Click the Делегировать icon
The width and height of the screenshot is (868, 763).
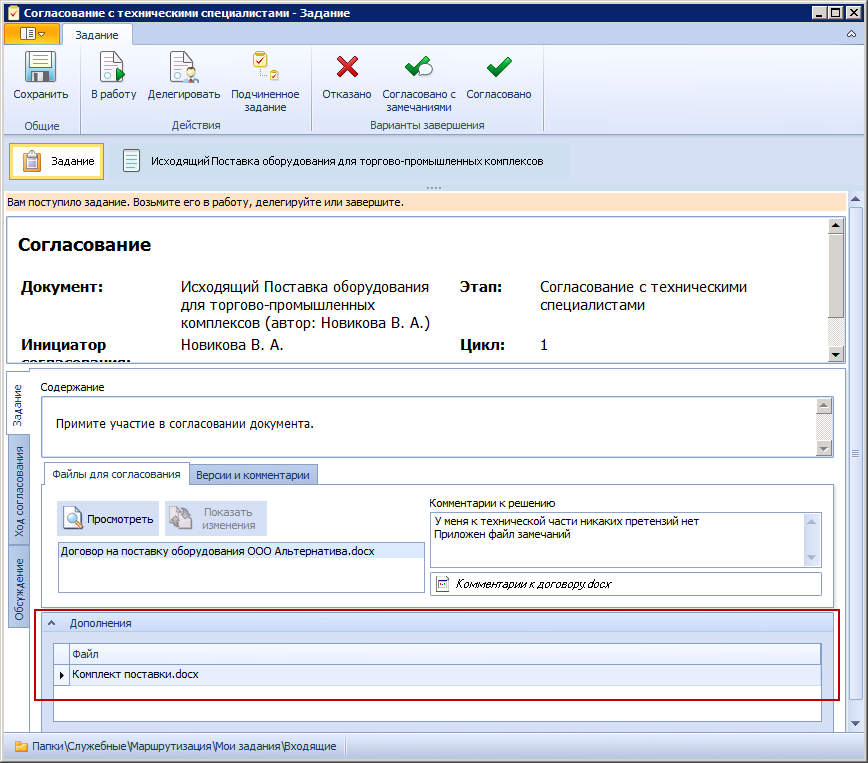[x=182, y=68]
